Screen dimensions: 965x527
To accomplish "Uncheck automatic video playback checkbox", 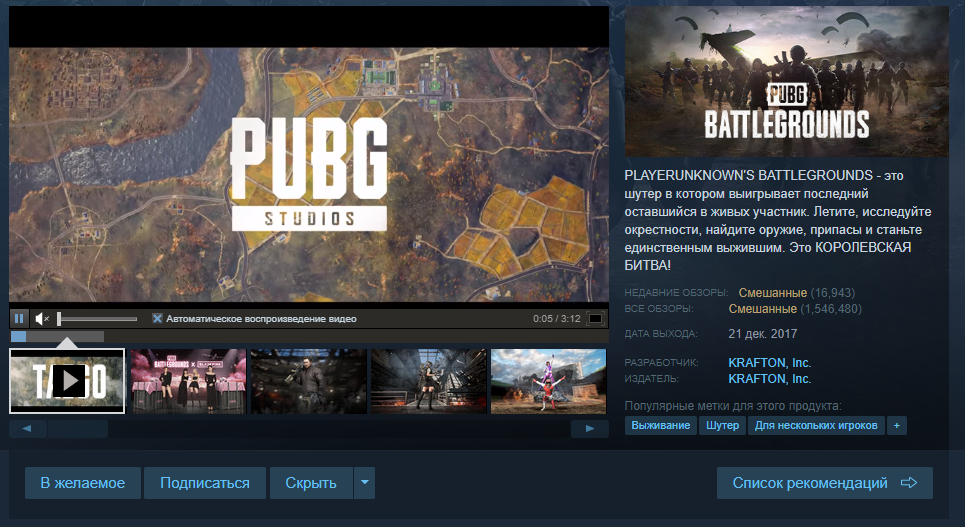I will point(157,318).
